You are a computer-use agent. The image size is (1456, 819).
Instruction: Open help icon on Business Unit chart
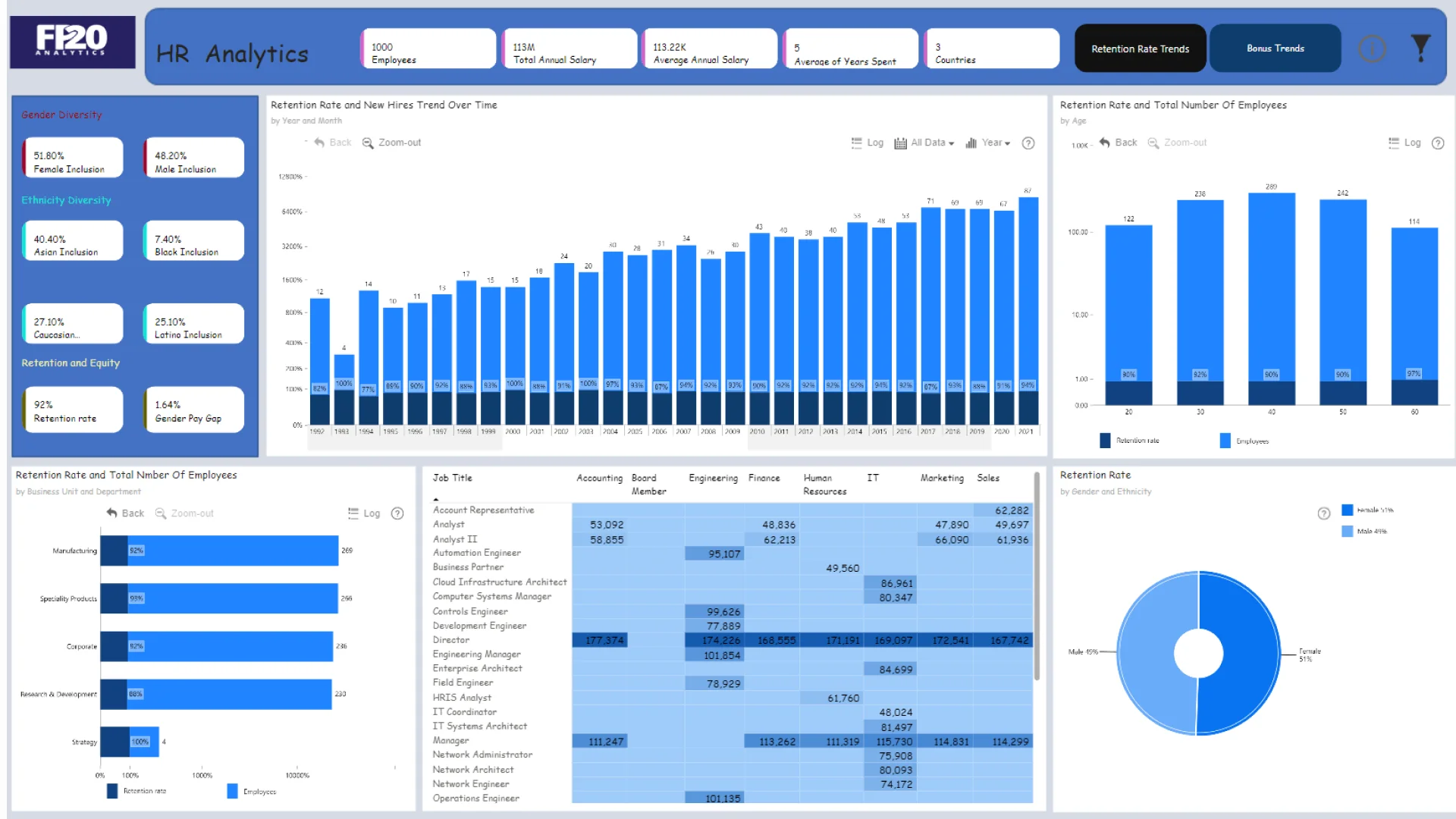coord(397,513)
